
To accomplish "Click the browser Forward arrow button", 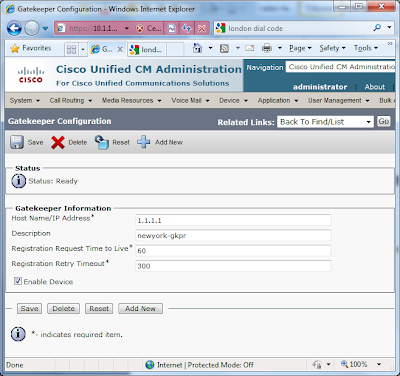I will point(32,29).
